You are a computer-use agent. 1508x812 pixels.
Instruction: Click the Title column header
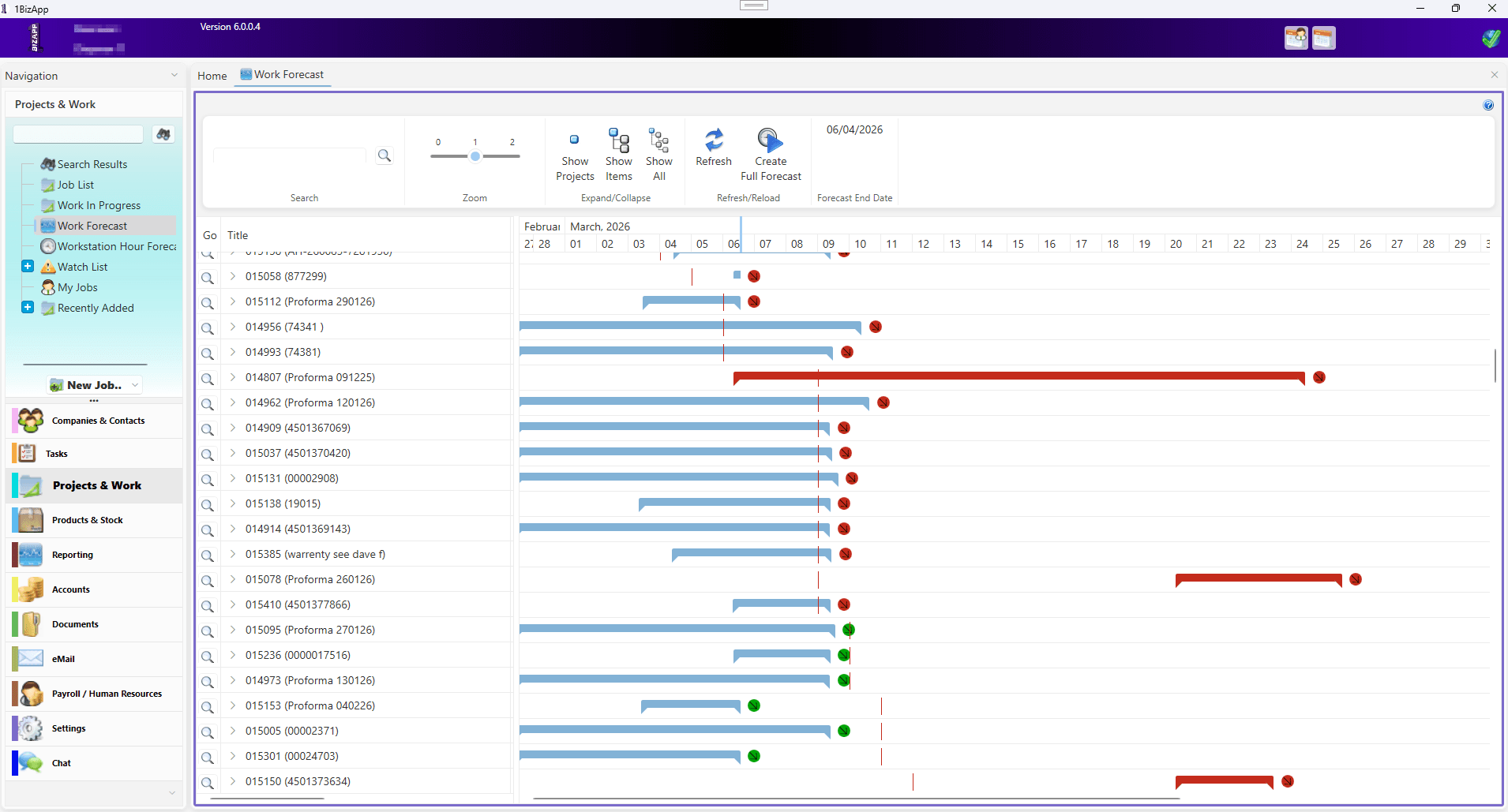point(238,235)
